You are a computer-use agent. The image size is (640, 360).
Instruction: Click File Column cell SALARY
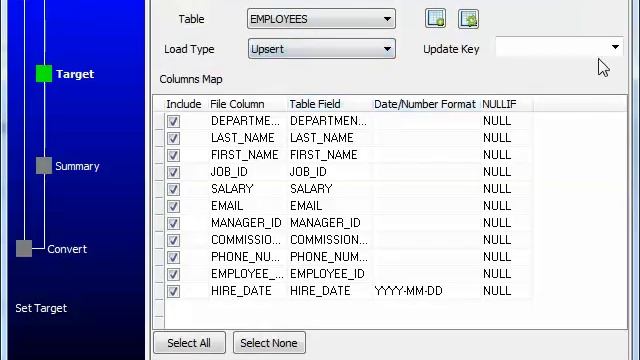tap(232, 189)
